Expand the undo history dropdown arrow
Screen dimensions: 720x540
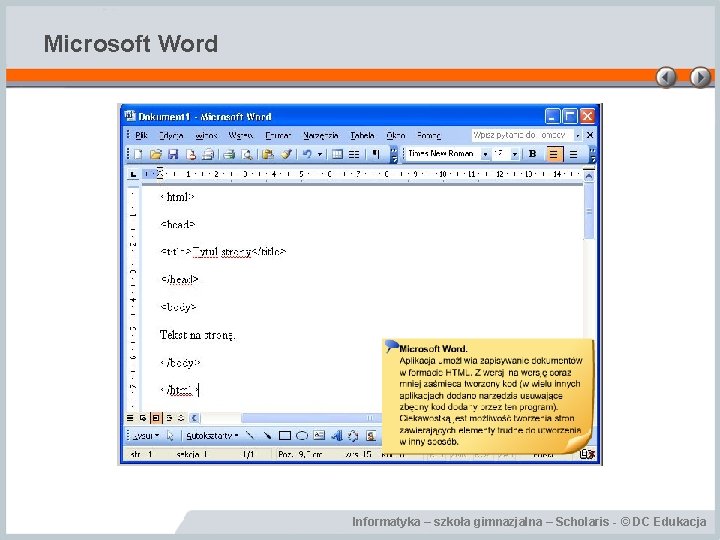[x=320, y=155]
